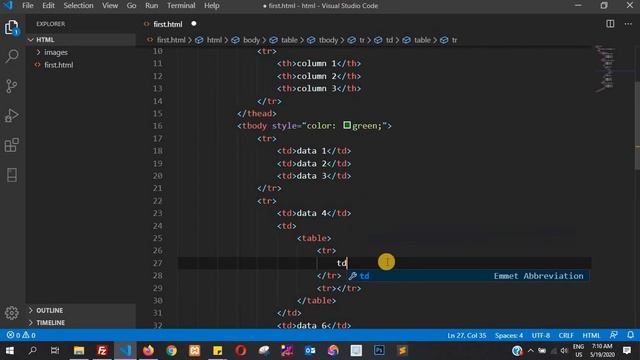Open Sticky Notes from the taskbar
Image resolution: width=640 pixels, height=360 pixels.
click(218, 351)
